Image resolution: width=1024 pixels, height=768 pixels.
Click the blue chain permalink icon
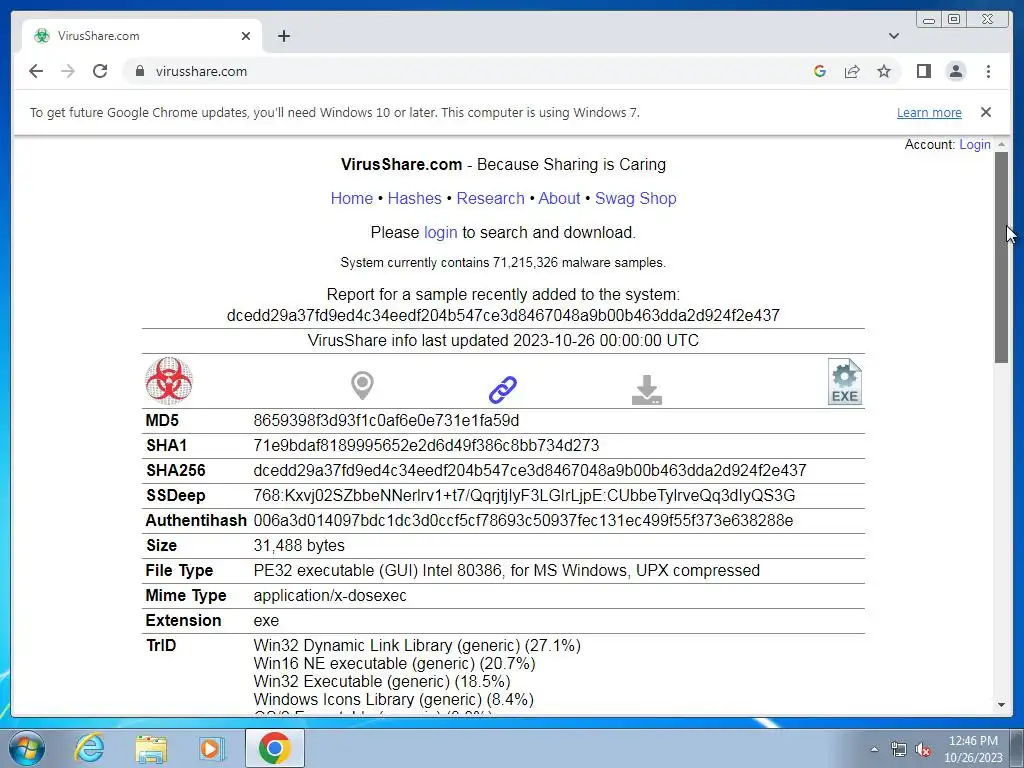(503, 389)
